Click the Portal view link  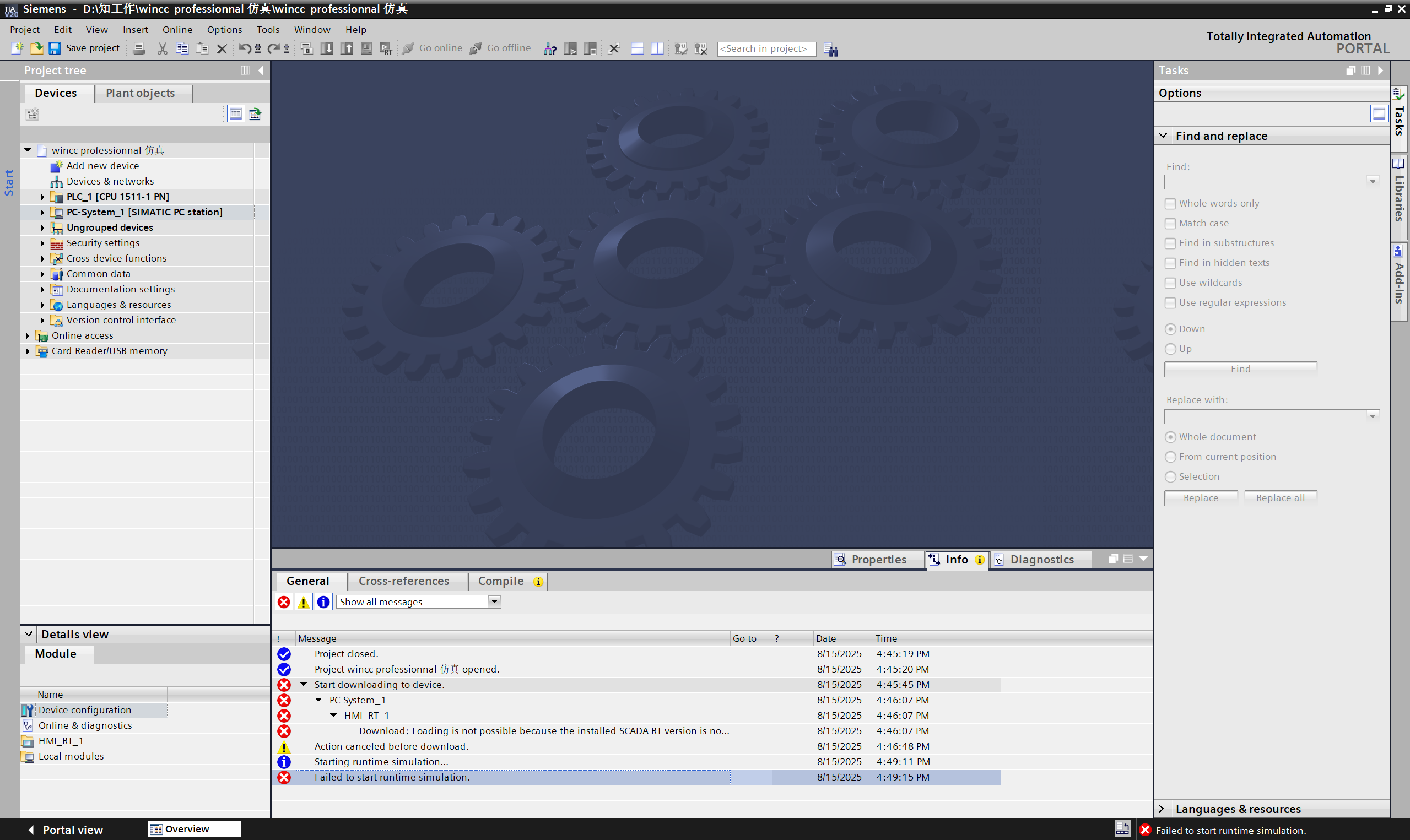pos(72,830)
